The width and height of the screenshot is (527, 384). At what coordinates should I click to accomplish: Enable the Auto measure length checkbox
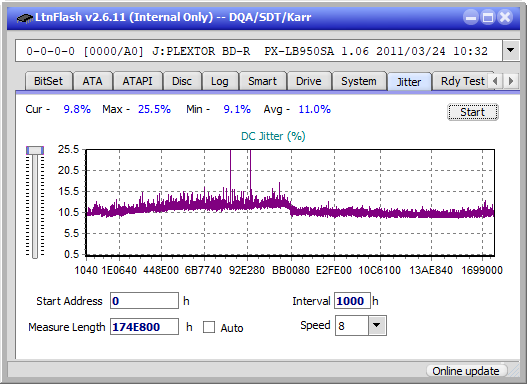(209, 327)
